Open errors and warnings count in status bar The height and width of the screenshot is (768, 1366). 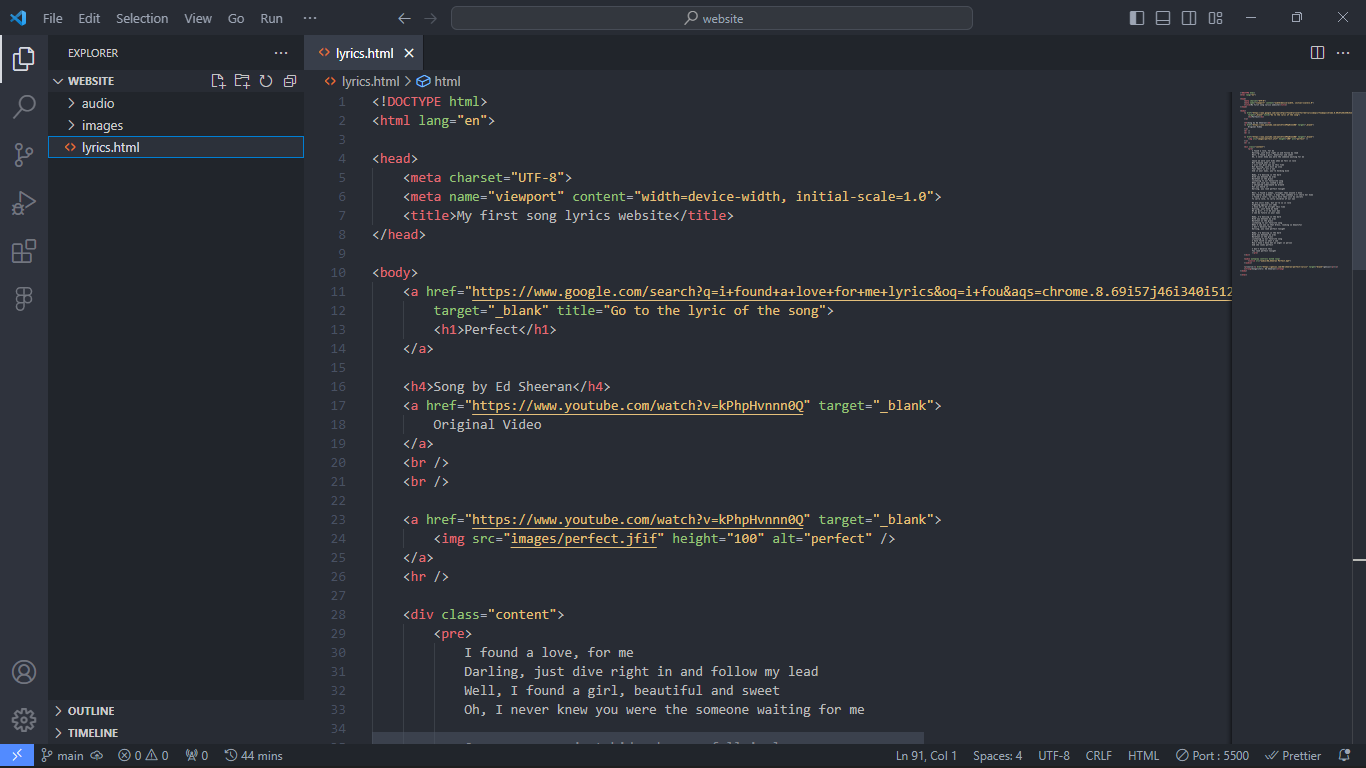click(x=143, y=756)
